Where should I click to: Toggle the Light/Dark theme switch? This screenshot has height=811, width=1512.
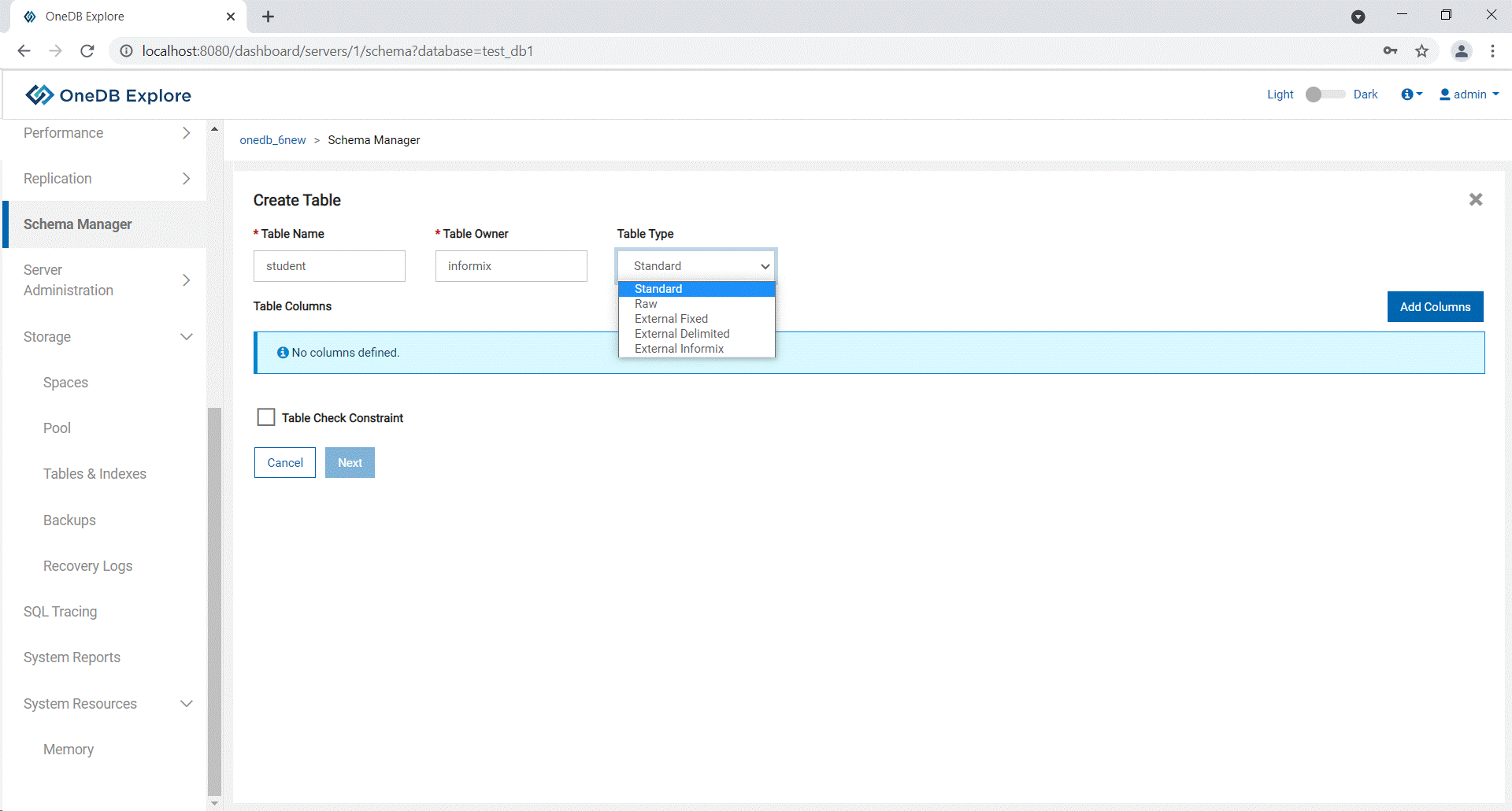1324,94
